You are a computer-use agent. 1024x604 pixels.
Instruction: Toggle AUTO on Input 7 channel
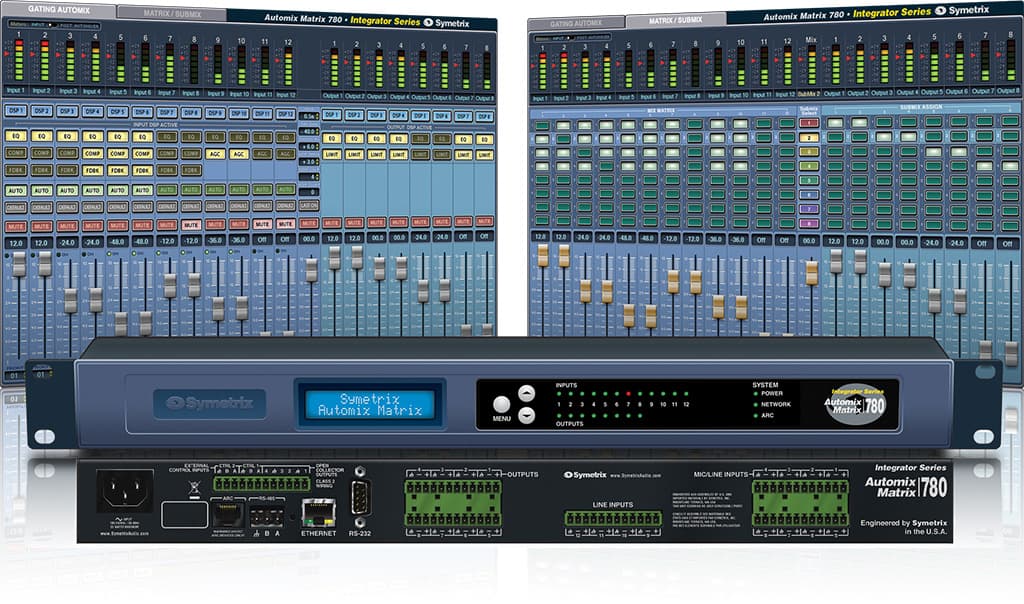point(167,189)
